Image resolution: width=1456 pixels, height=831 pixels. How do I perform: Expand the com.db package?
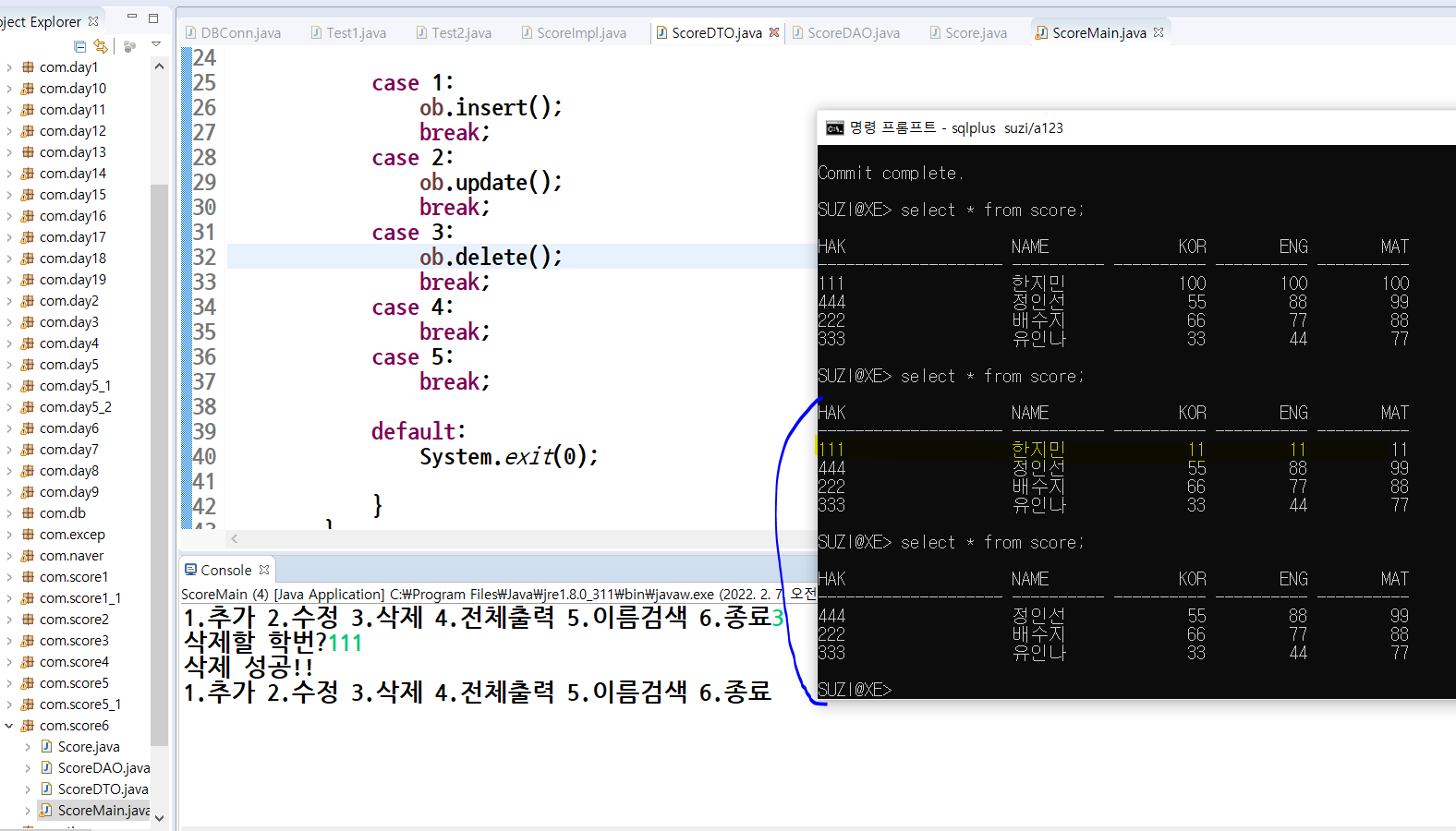(x=9, y=513)
